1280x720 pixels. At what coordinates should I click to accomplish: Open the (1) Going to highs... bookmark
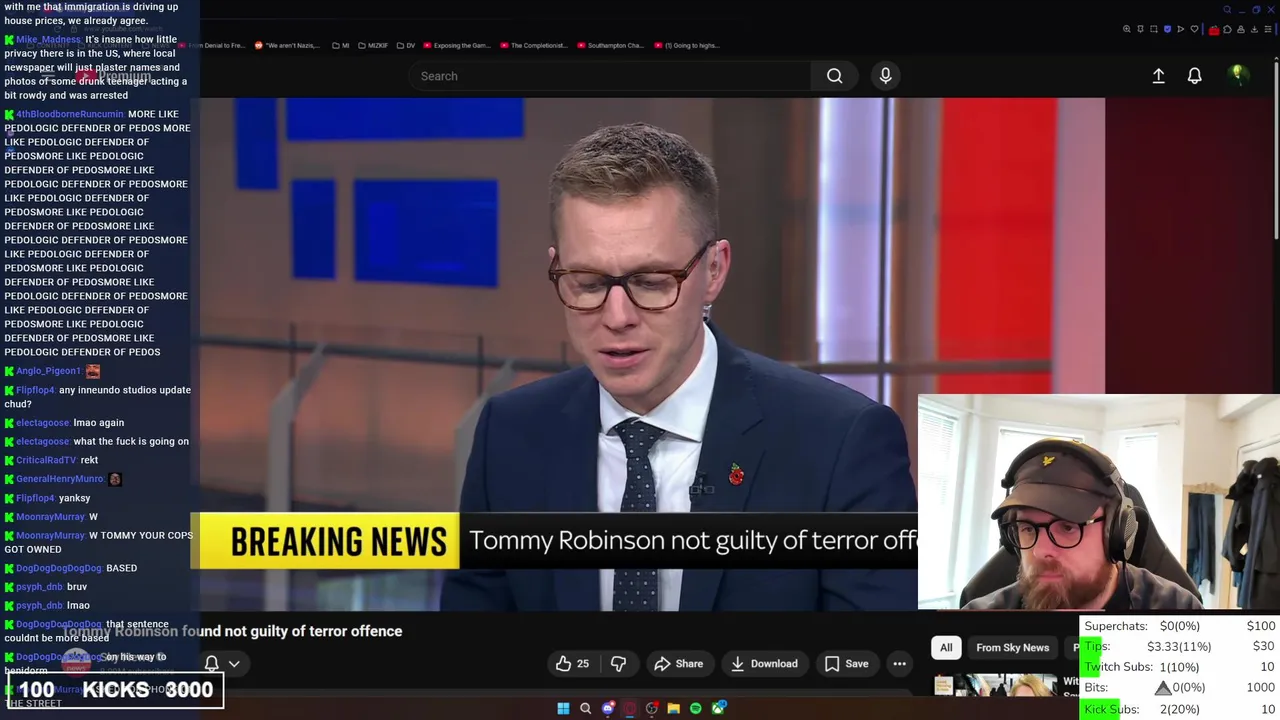pos(685,45)
